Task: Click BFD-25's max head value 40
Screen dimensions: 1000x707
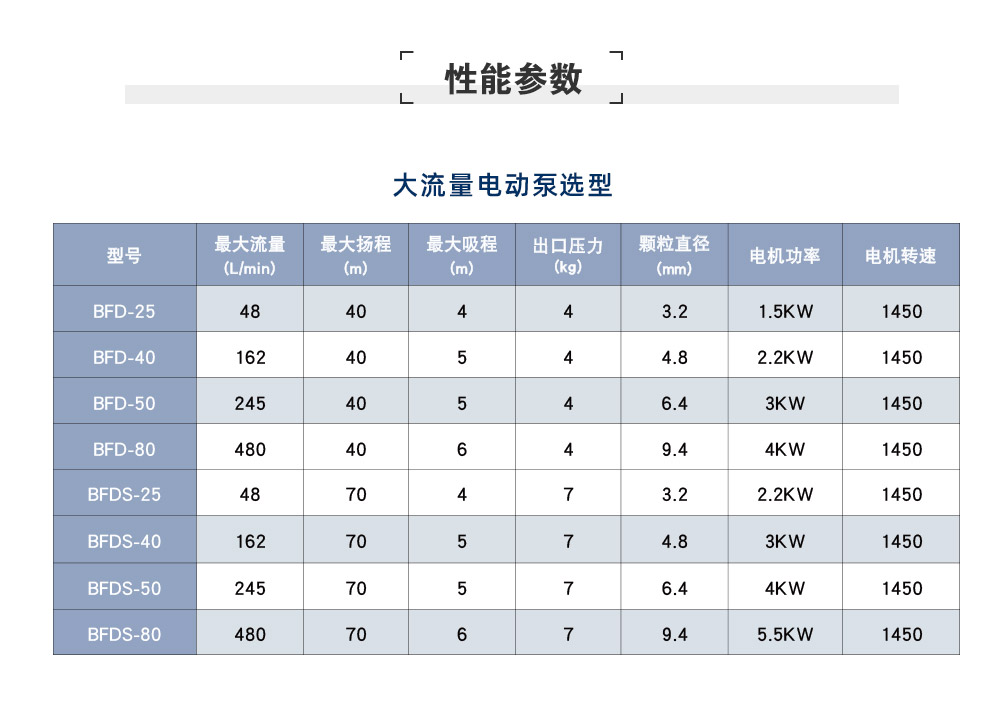Action: [x=356, y=311]
